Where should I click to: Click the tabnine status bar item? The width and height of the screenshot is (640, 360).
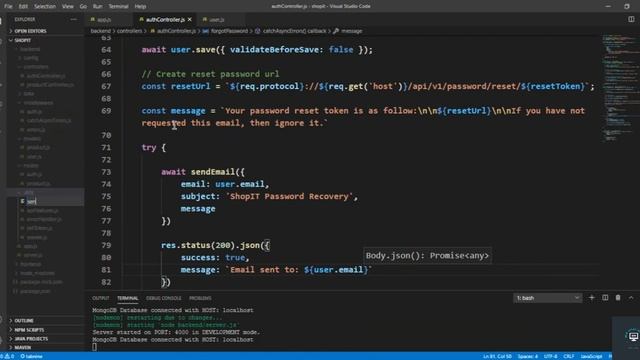[31, 356]
